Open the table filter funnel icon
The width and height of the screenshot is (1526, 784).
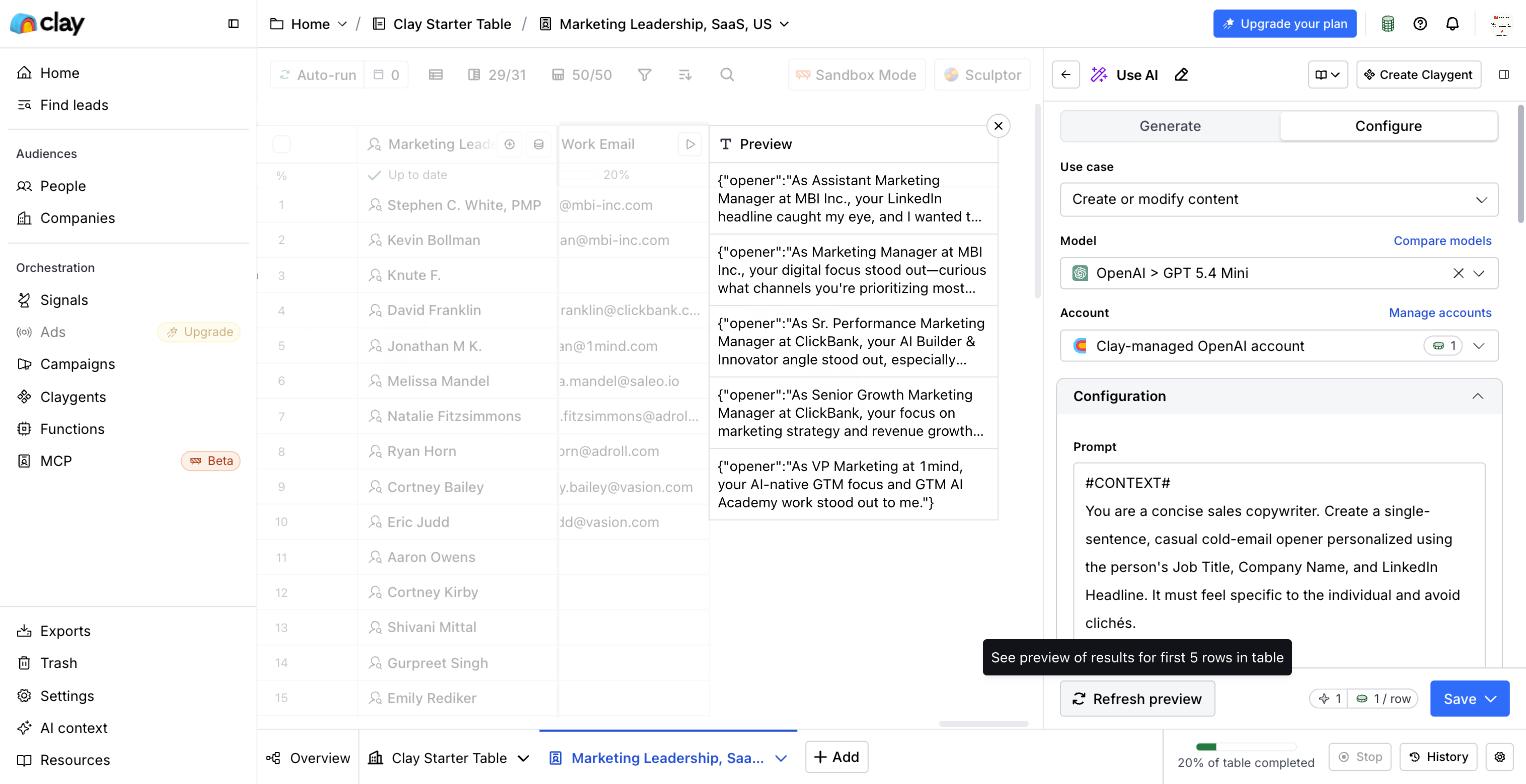(x=645, y=75)
